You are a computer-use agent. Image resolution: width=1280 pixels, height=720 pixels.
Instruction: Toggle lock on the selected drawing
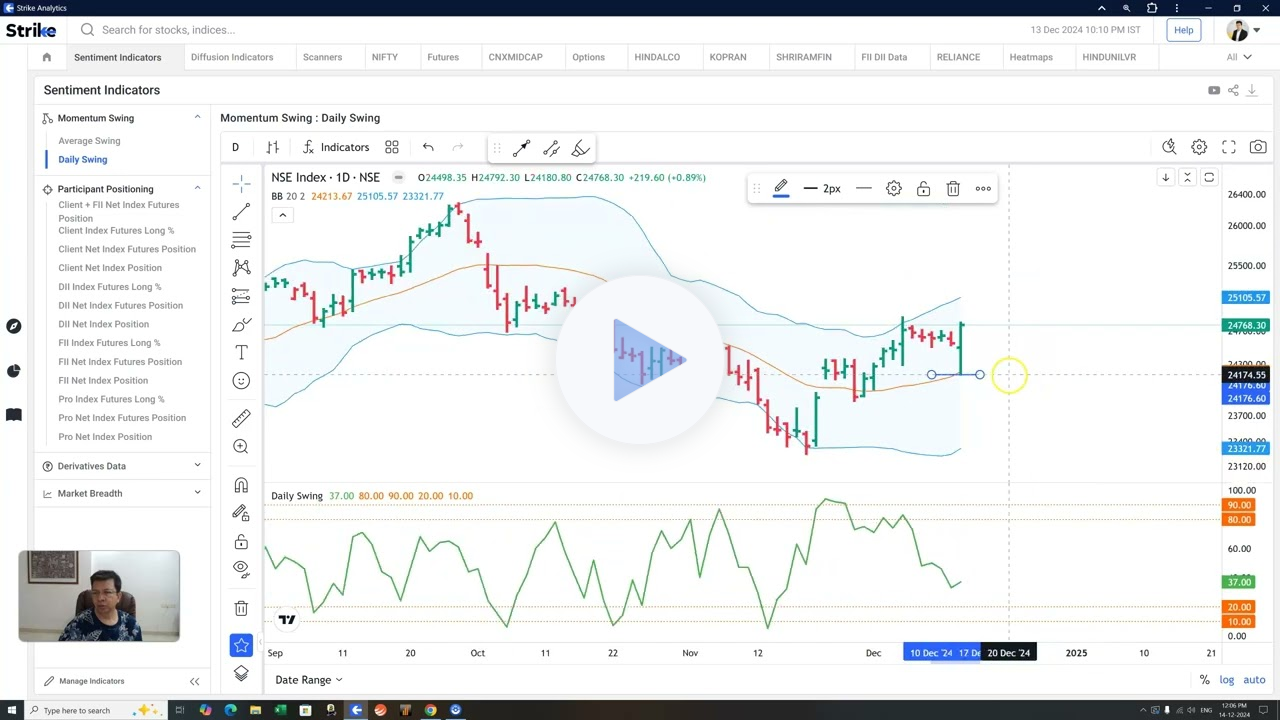(924, 188)
